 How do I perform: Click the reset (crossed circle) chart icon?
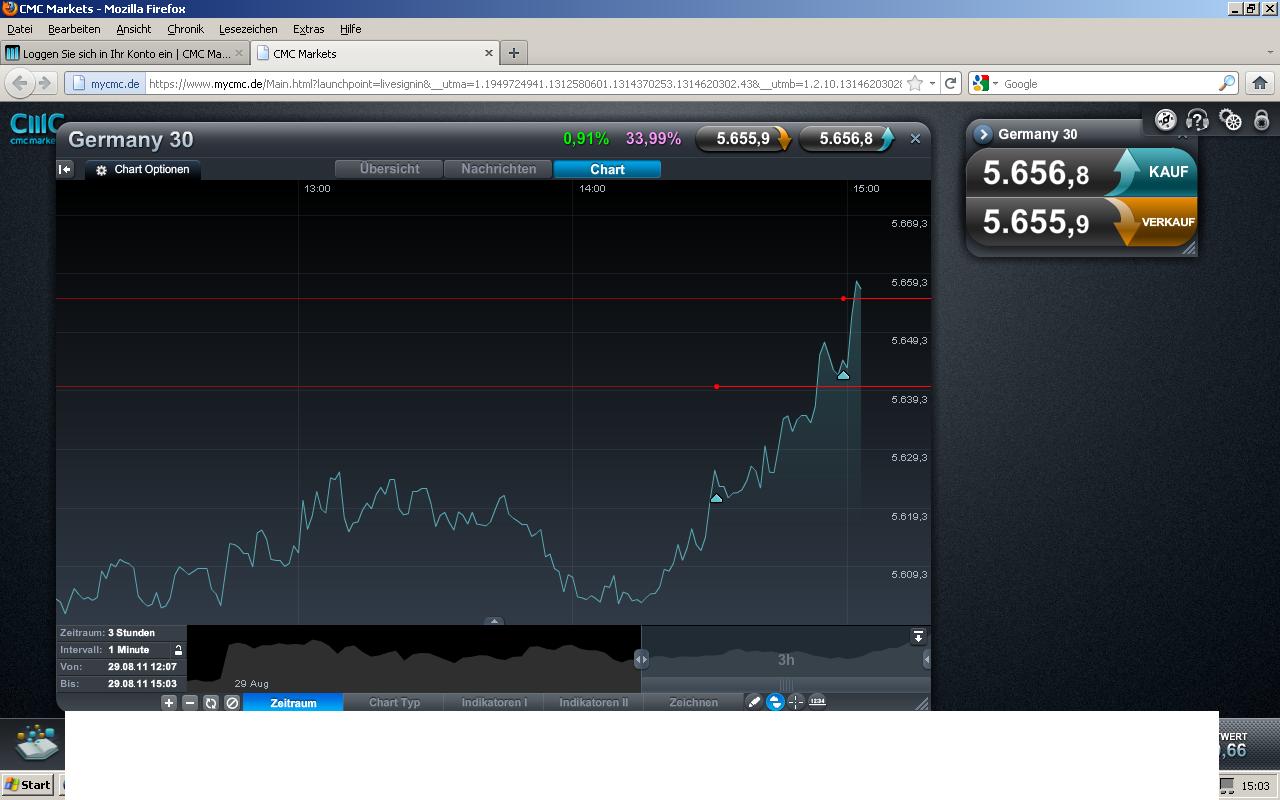point(232,703)
